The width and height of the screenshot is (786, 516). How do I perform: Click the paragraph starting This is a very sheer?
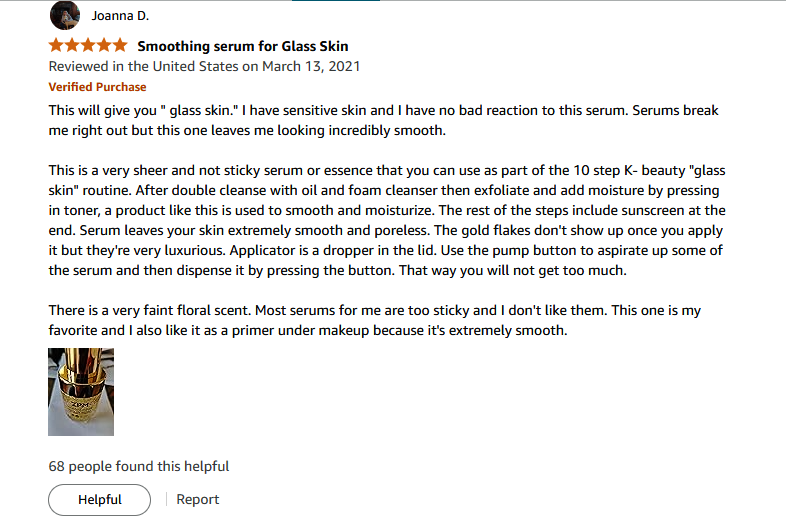pyautogui.click(x=387, y=220)
